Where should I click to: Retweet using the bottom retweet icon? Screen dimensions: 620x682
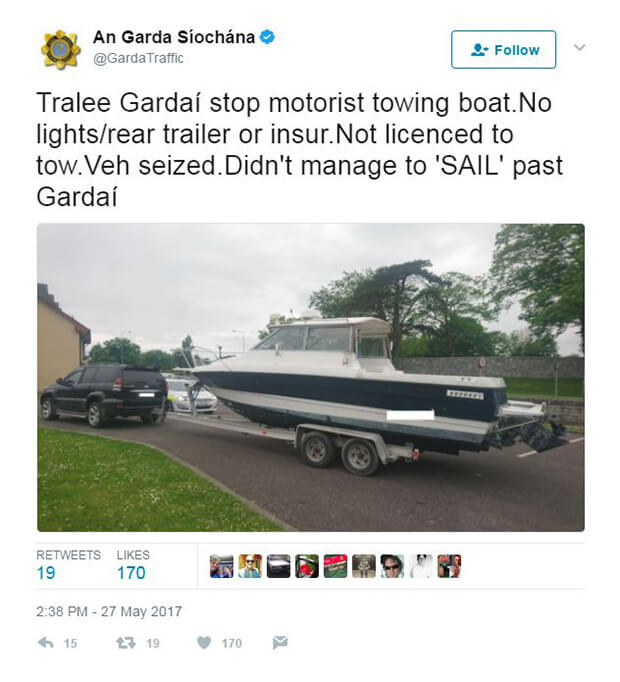(x=126, y=642)
